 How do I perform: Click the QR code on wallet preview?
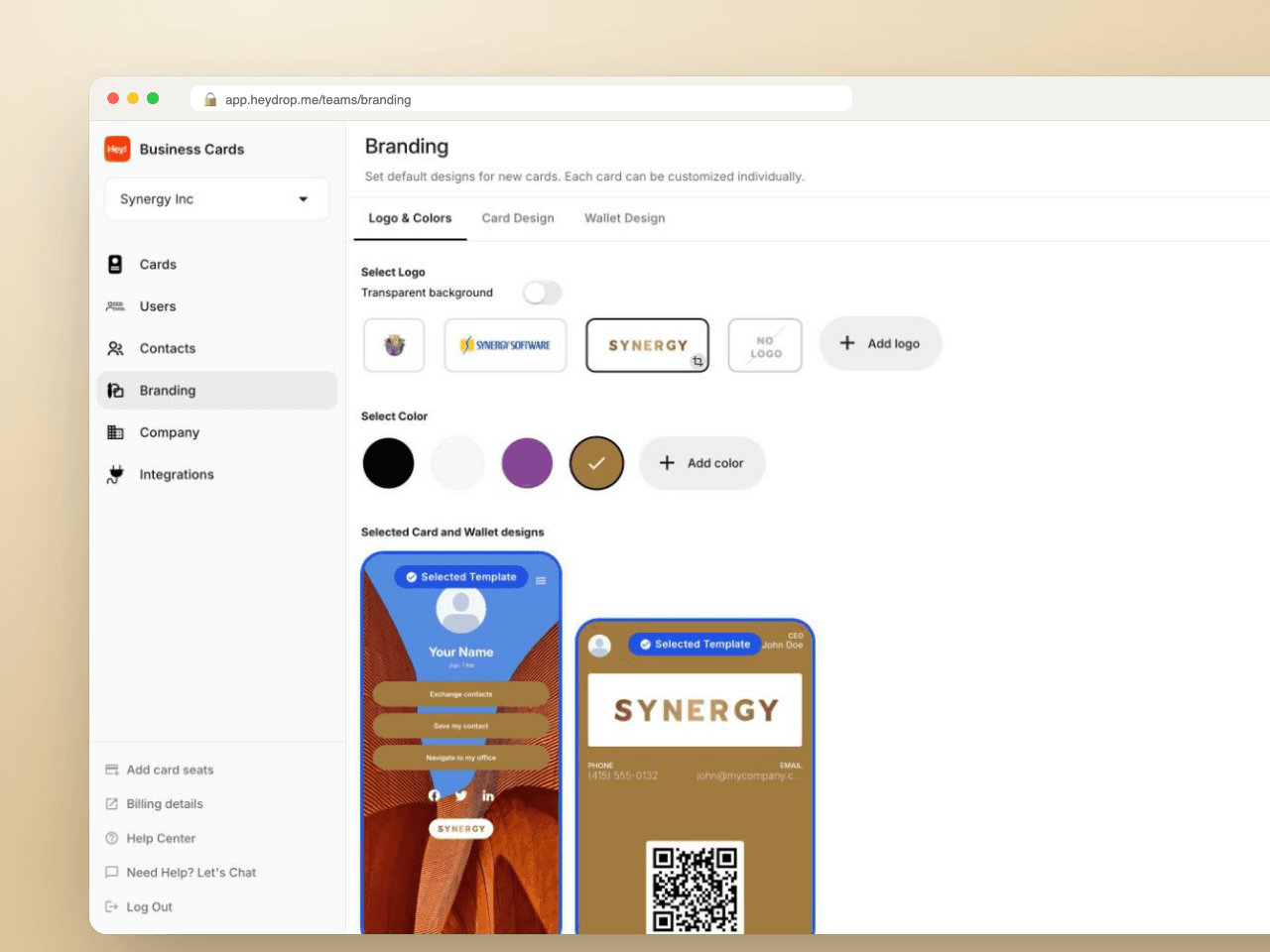click(695, 888)
